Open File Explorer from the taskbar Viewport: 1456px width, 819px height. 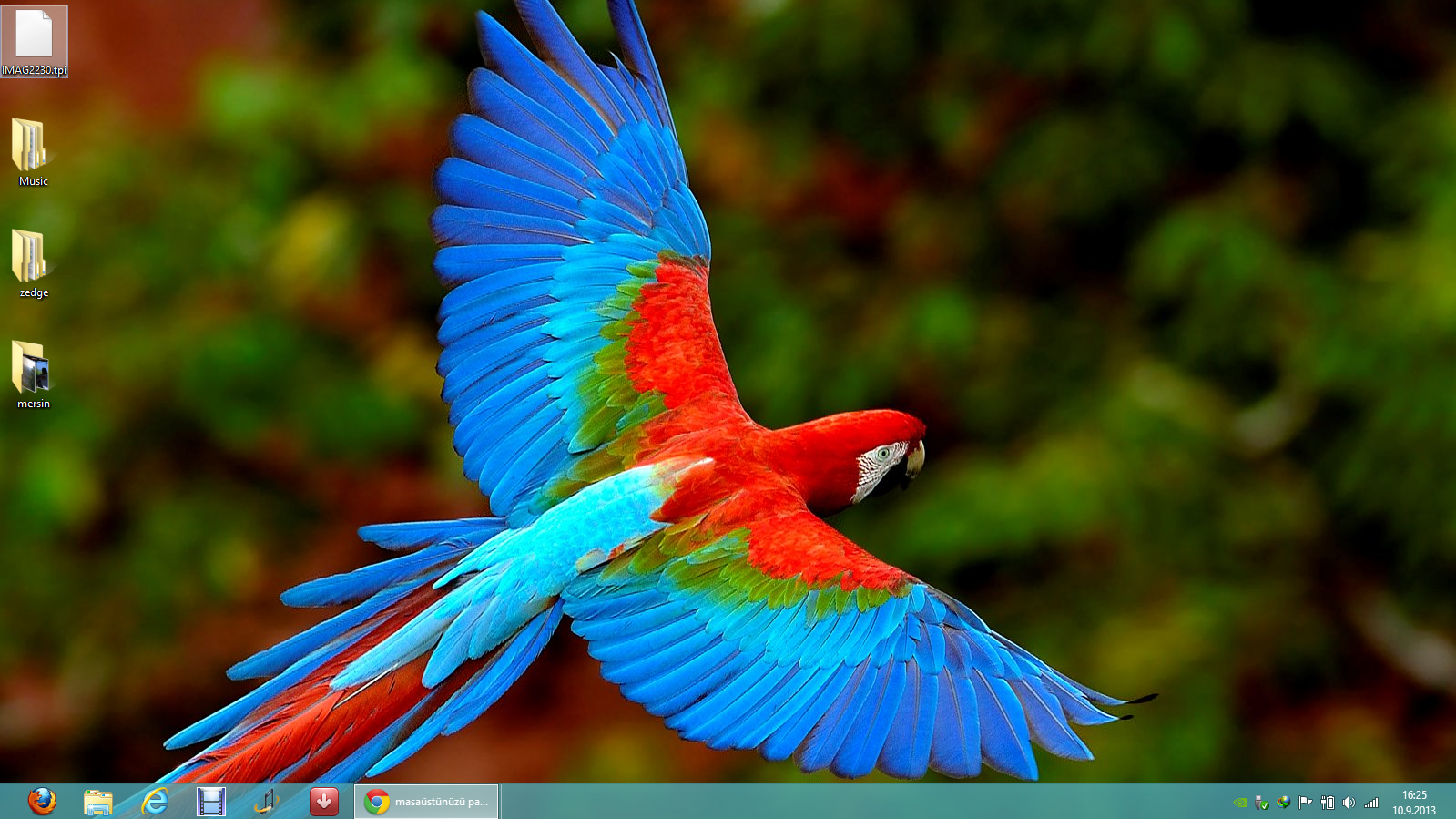[x=98, y=802]
